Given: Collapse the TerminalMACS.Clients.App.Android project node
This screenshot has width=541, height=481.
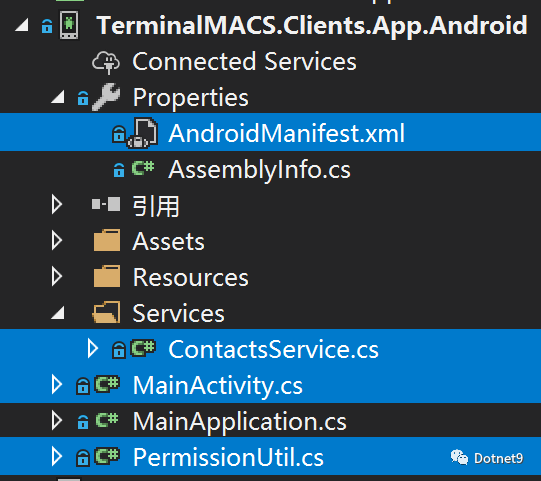Looking at the screenshot, I should click(x=22, y=26).
